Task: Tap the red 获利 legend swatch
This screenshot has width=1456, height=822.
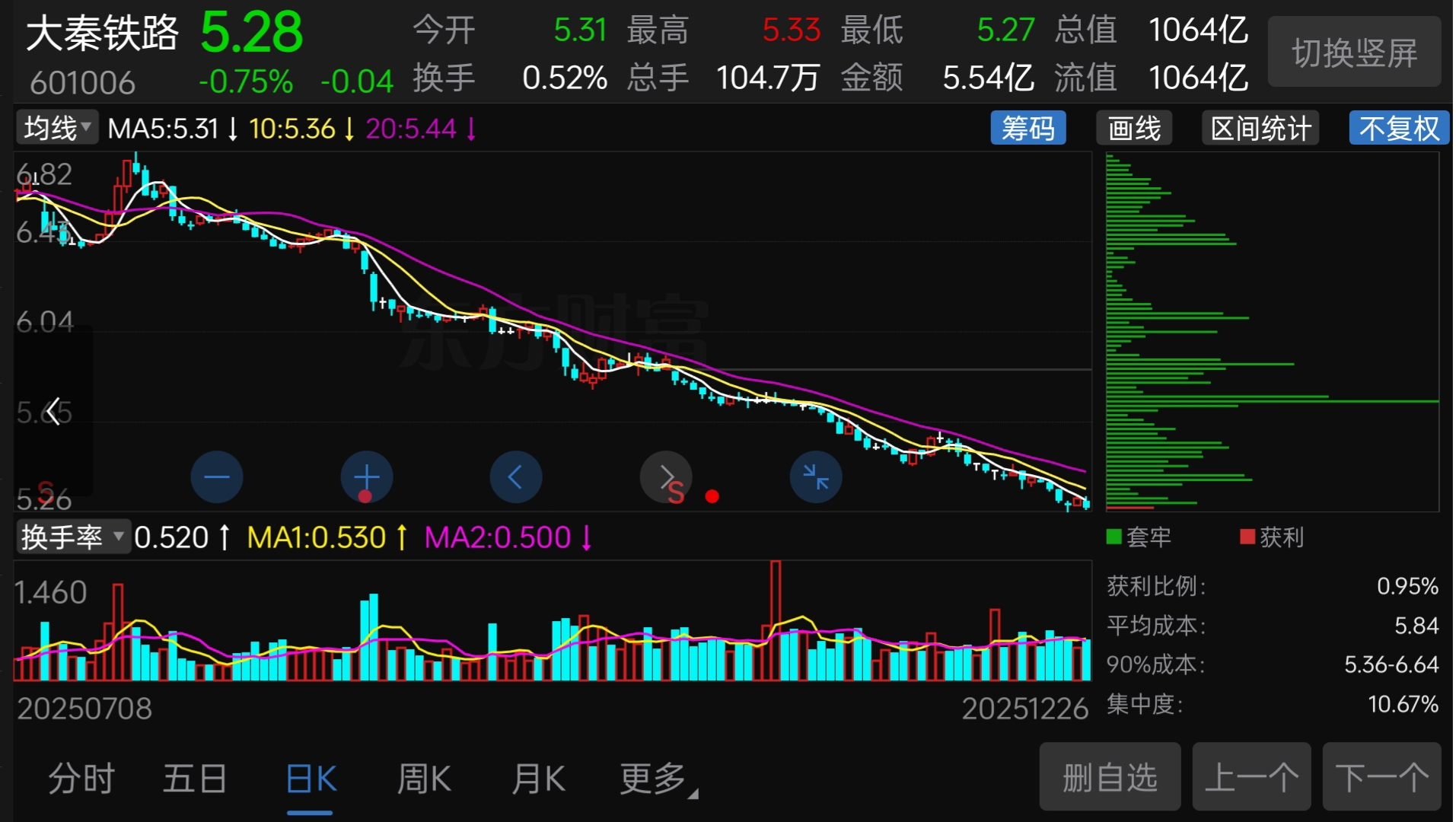Action: coord(1247,537)
